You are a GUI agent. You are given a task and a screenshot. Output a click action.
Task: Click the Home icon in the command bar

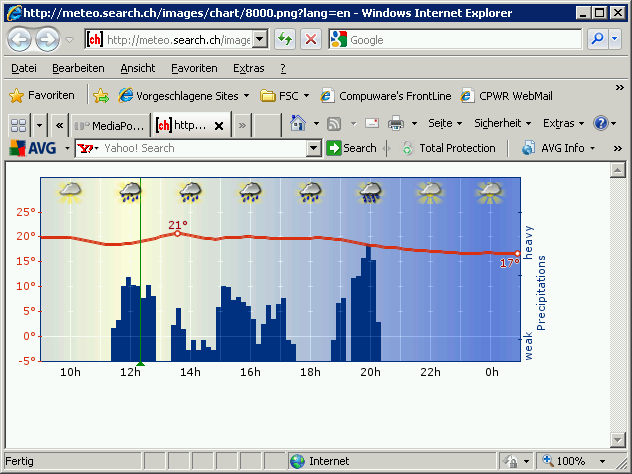pos(297,124)
